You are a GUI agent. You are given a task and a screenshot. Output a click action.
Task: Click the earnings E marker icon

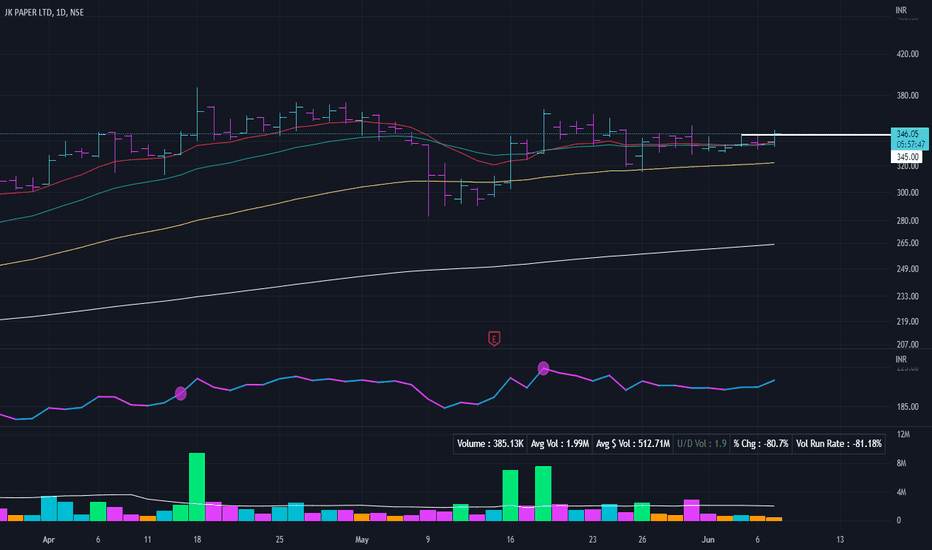click(x=494, y=339)
